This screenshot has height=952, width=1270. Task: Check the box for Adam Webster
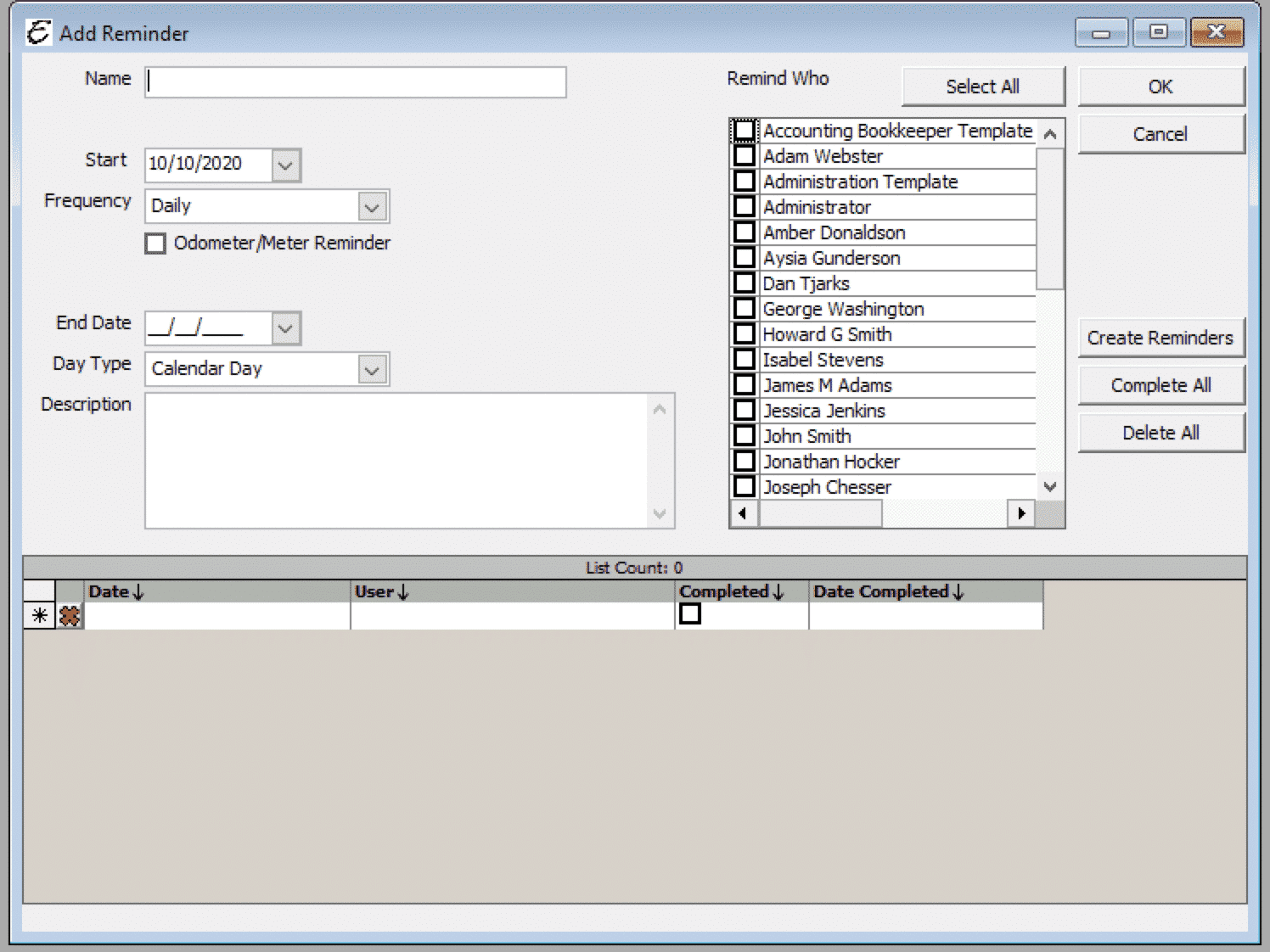[745, 156]
